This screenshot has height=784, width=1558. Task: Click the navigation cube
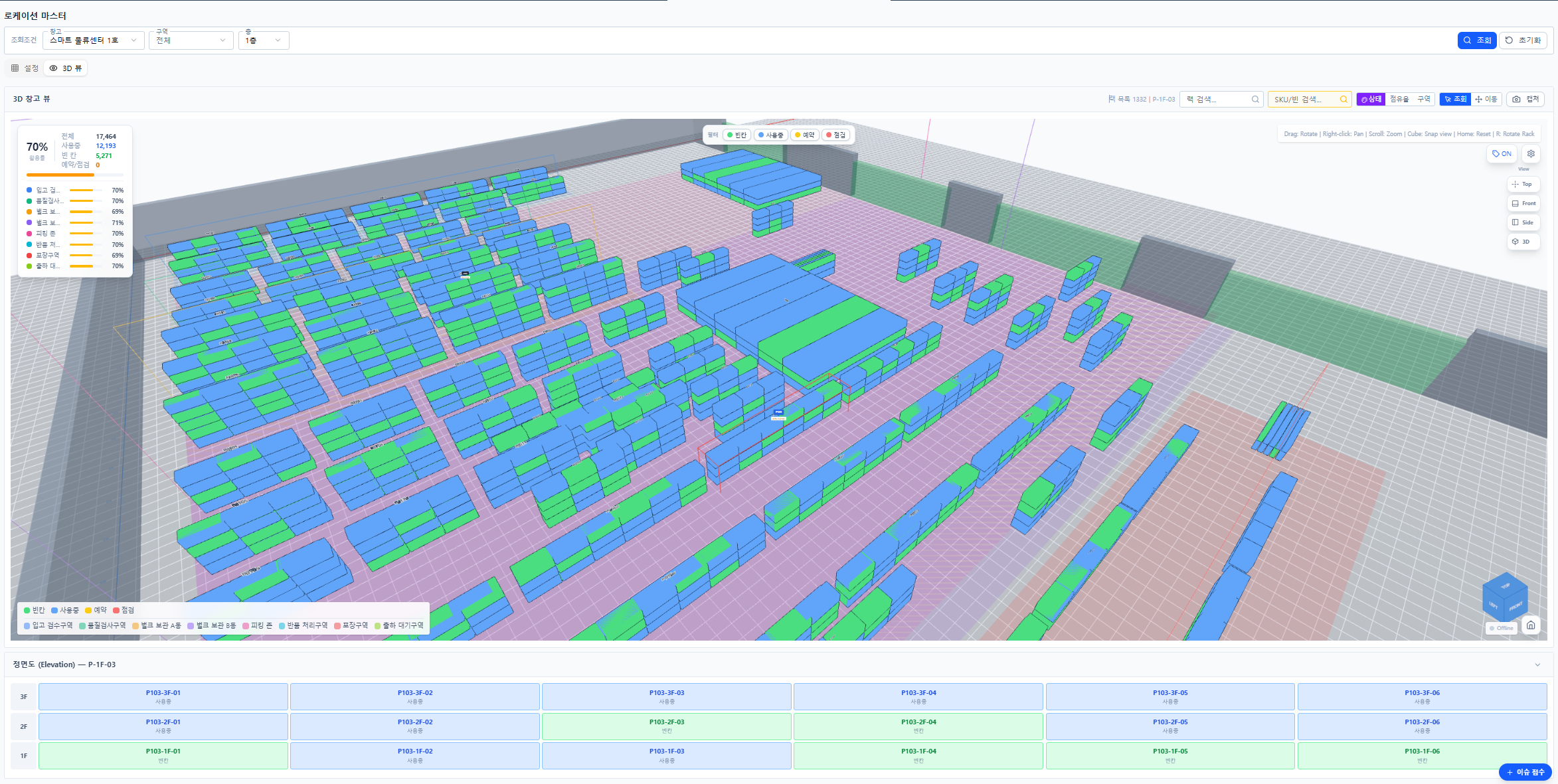coord(1506,595)
